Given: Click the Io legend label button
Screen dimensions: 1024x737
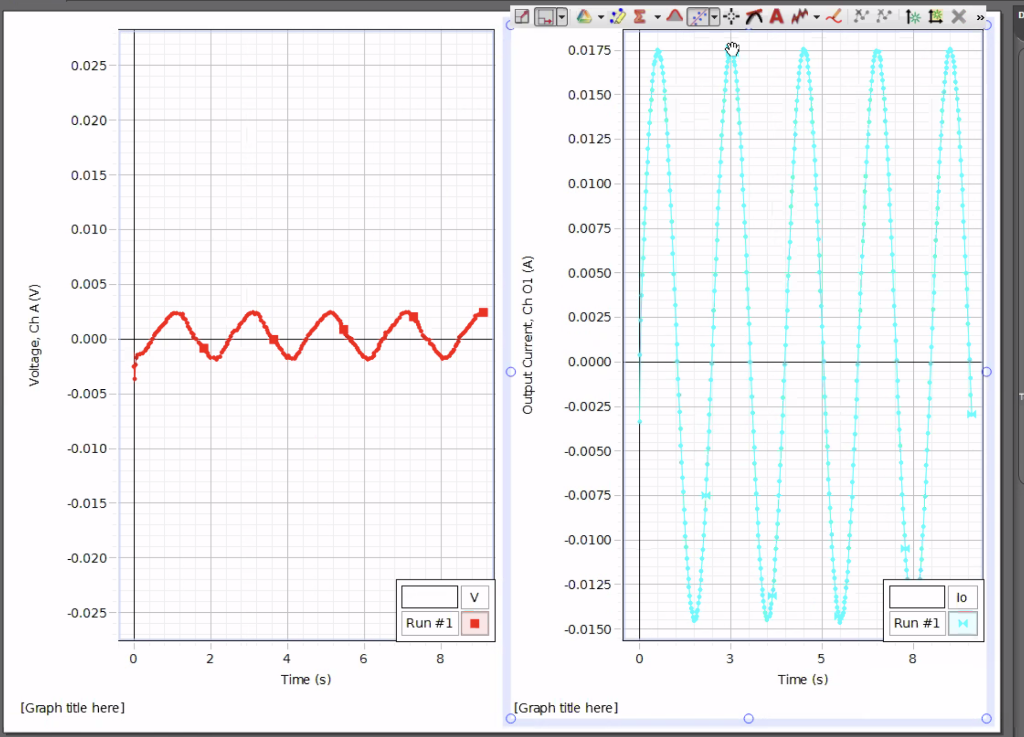Looking at the screenshot, I should pos(961,597).
